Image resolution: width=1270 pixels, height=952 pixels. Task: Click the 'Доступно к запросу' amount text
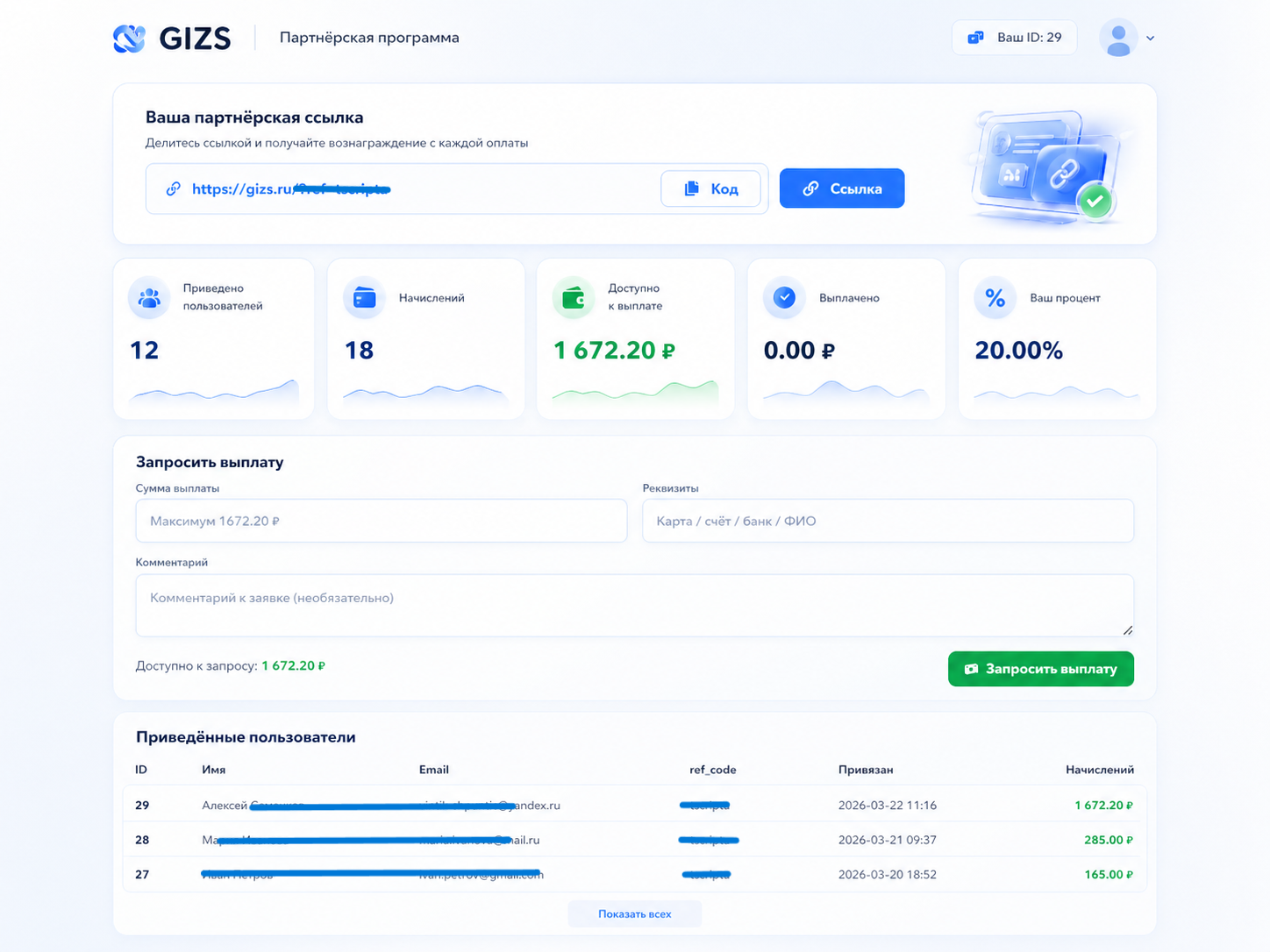click(293, 665)
